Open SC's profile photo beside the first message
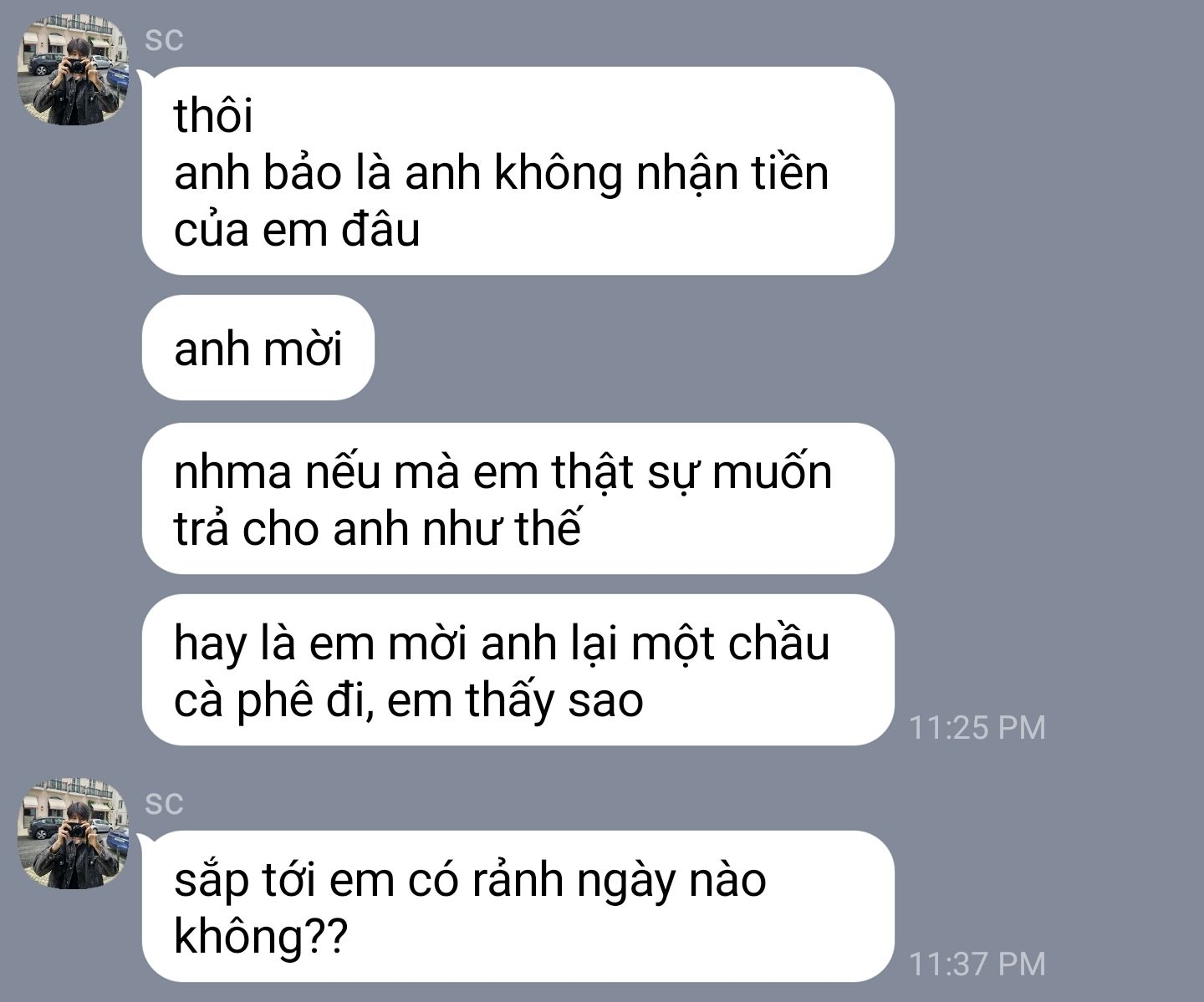Viewport: 1204px width, 1002px height. click(74, 71)
